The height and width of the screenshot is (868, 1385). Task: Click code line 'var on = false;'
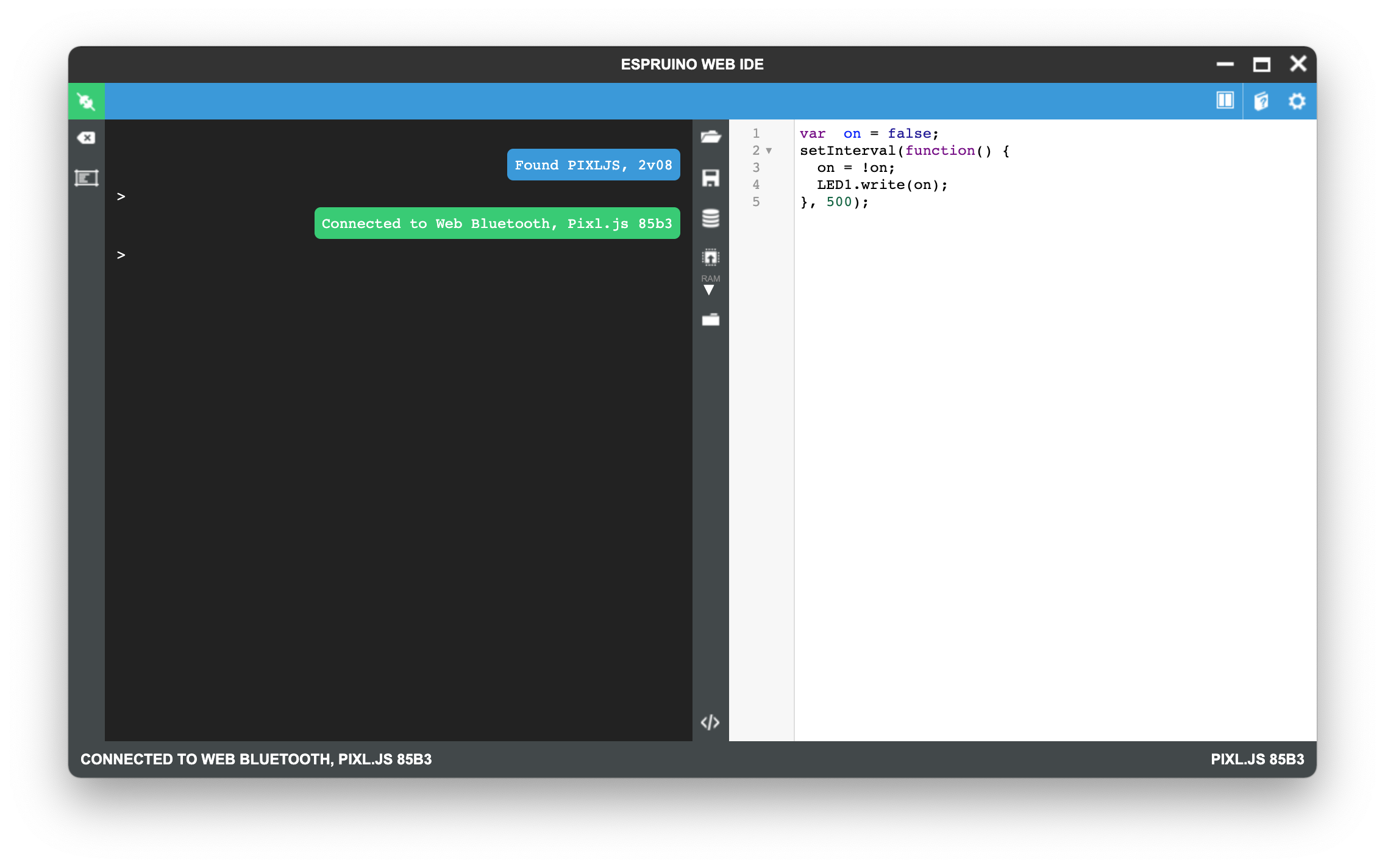pos(869,133)
